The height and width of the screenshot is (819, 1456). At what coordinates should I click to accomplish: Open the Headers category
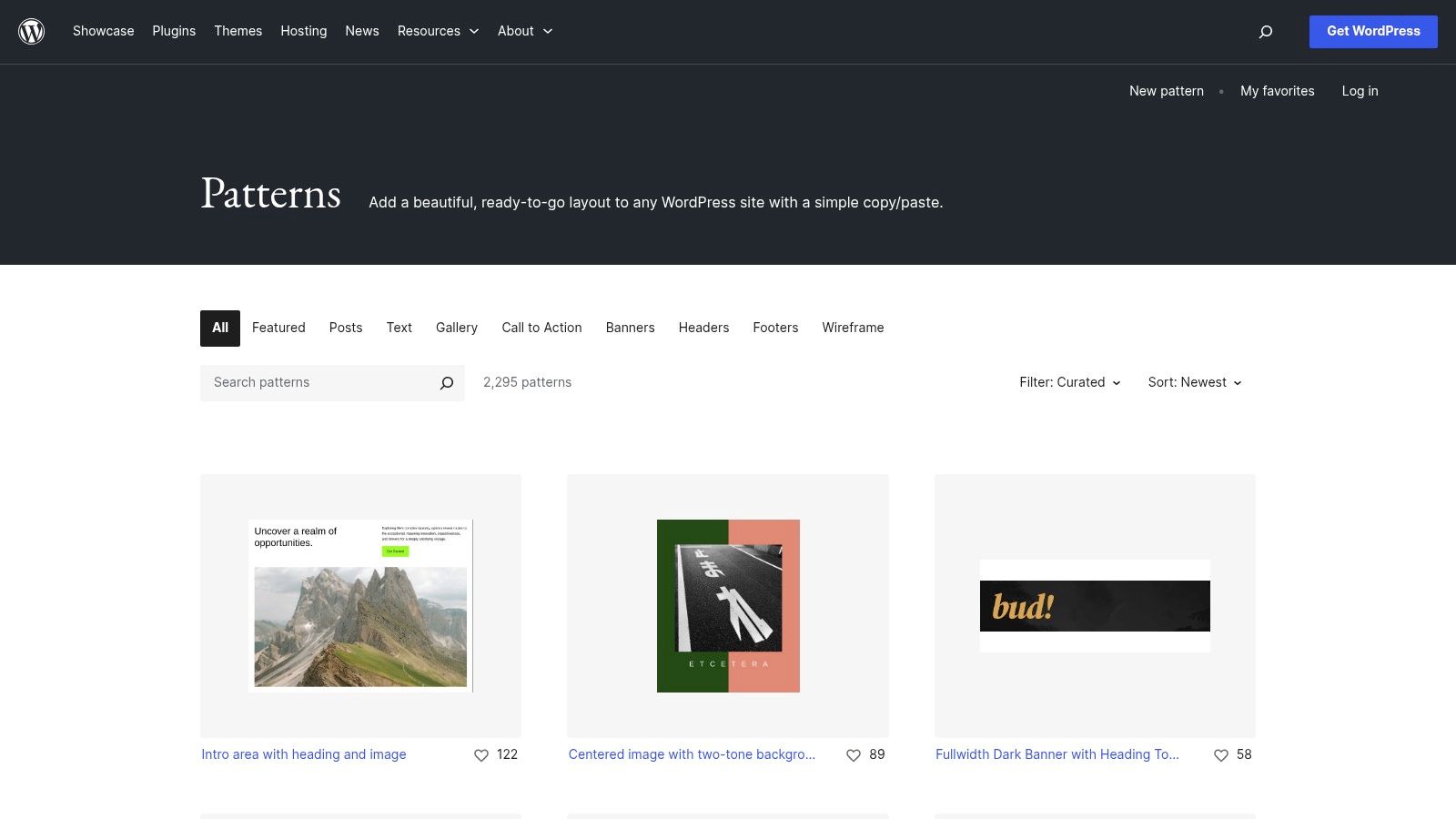pos(704,328)
